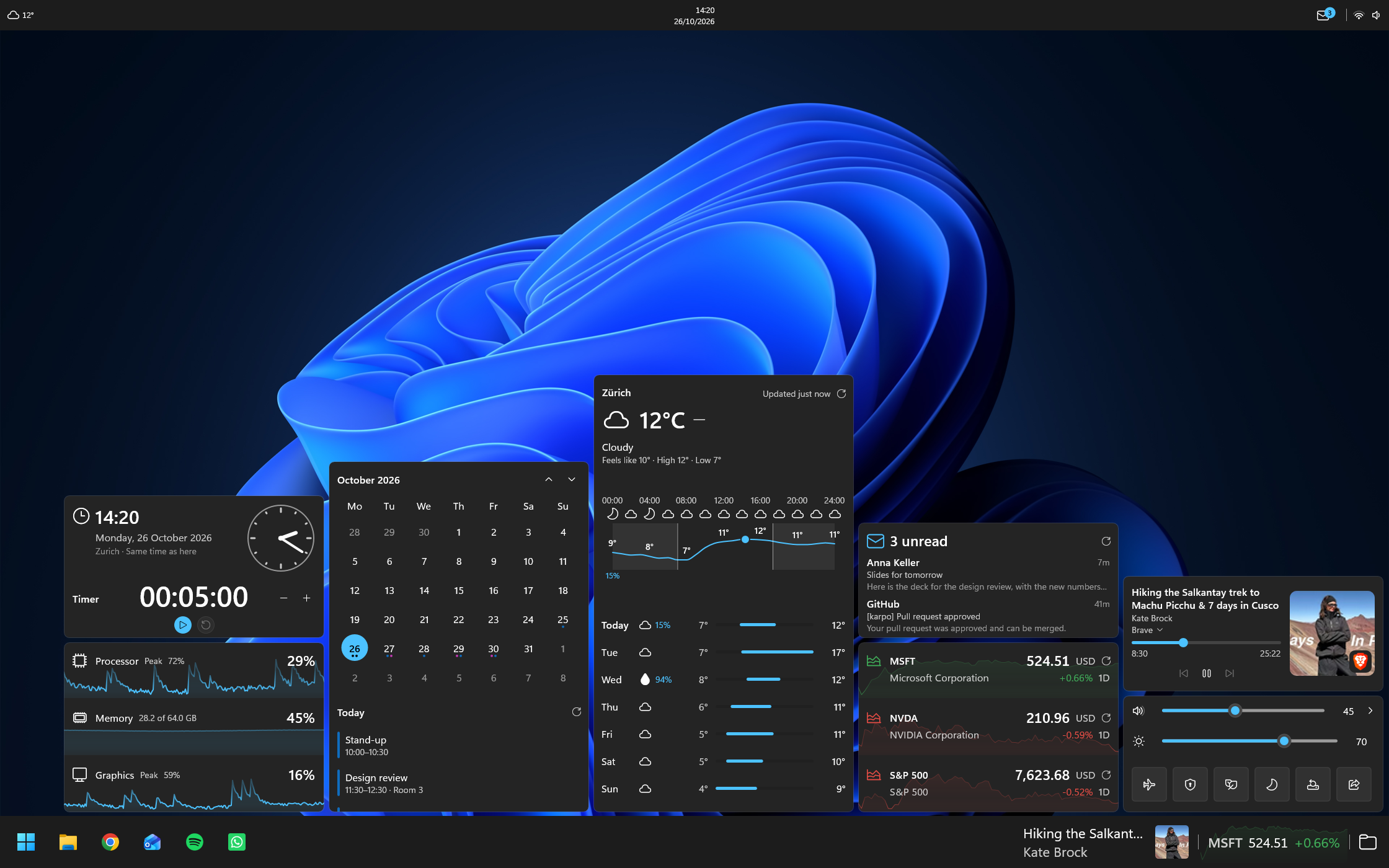Go to the previous month in the calendar
The width and height of the screenshot is (1389, 868).
coord(549,480)
